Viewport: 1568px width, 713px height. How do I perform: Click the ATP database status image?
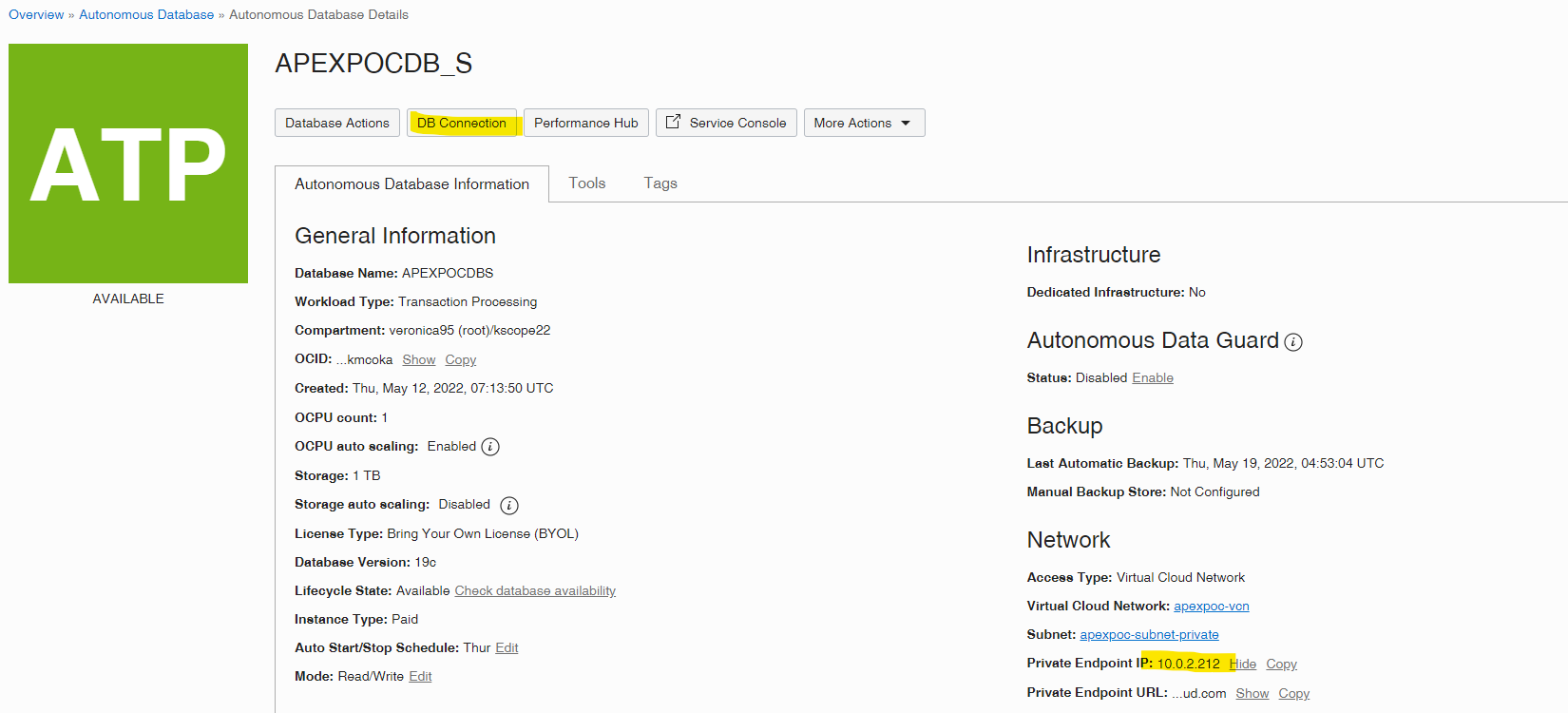(128, 164)
